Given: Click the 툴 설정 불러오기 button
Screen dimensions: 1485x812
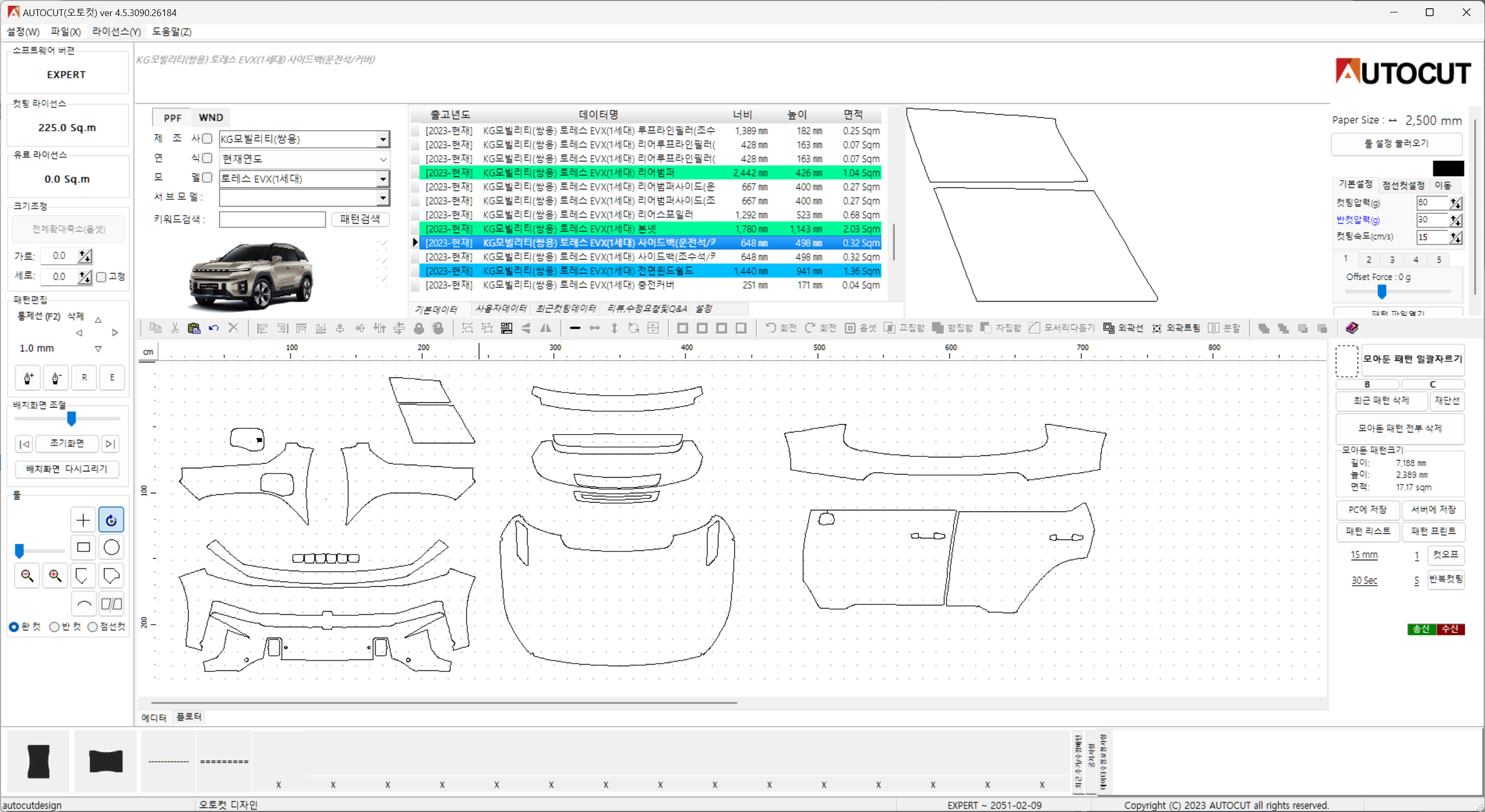Looking at the screenshot, I should coord(1397,143).
